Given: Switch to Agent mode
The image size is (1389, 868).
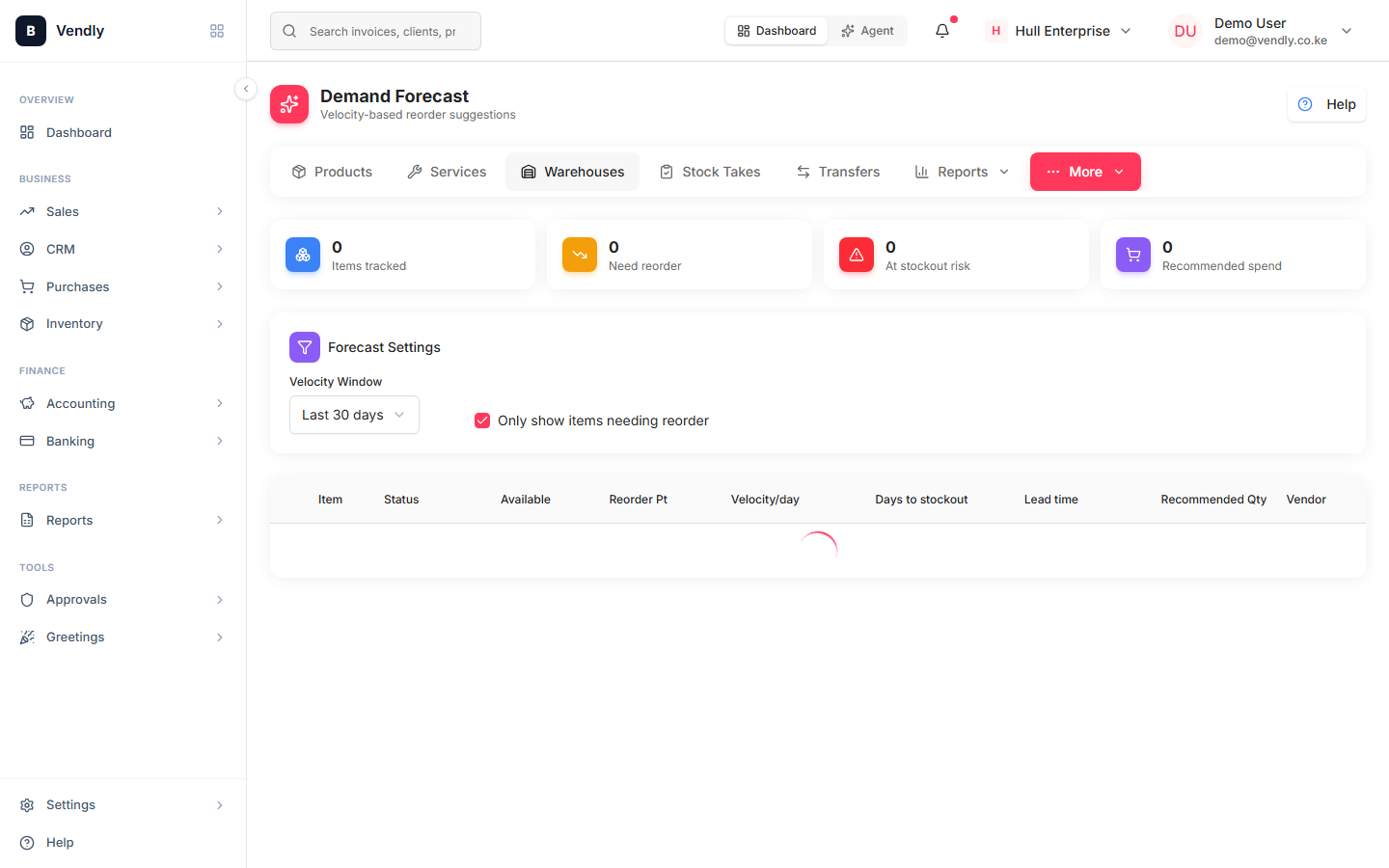Looking at the screenshot, I should click(x=867, y=31).
